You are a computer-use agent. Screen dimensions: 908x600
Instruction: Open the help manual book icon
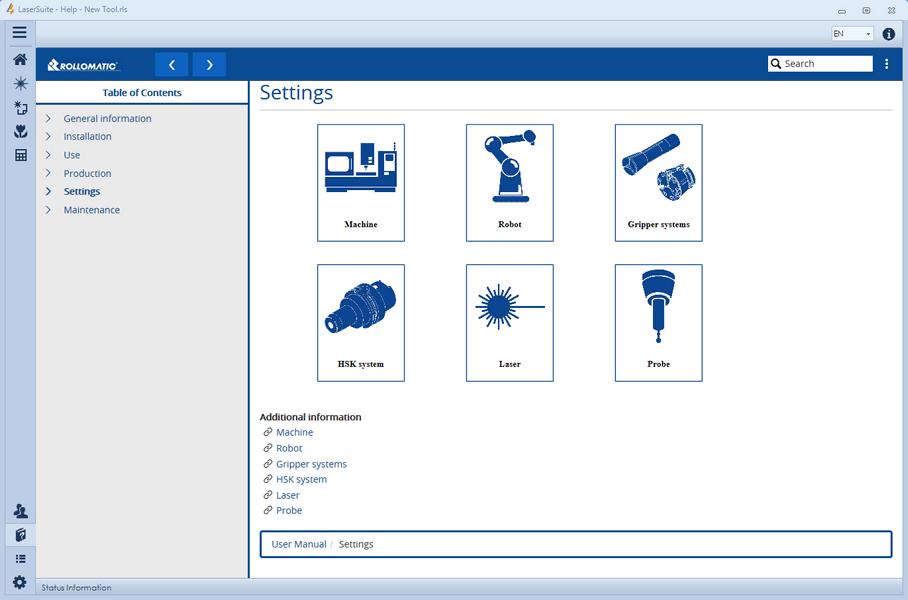point(20,535)
